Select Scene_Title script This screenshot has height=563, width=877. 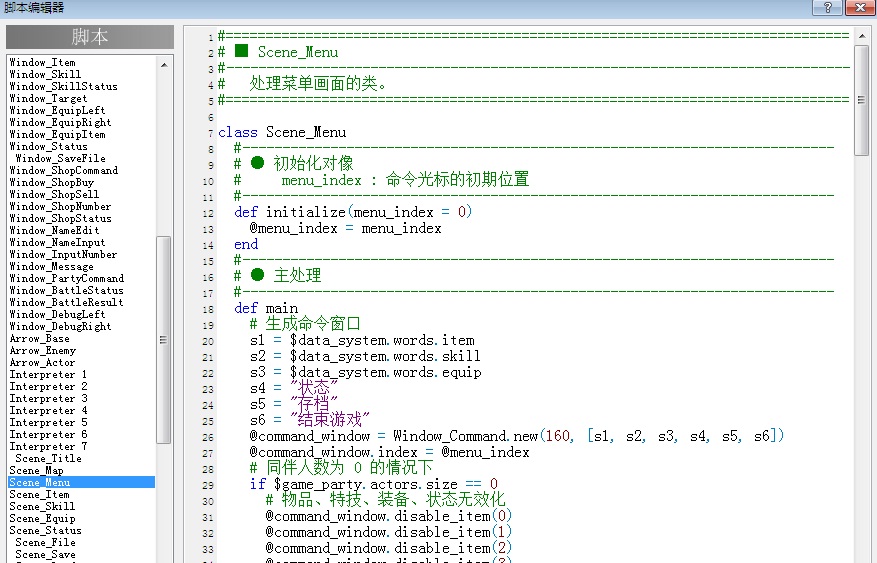(48, 458)
